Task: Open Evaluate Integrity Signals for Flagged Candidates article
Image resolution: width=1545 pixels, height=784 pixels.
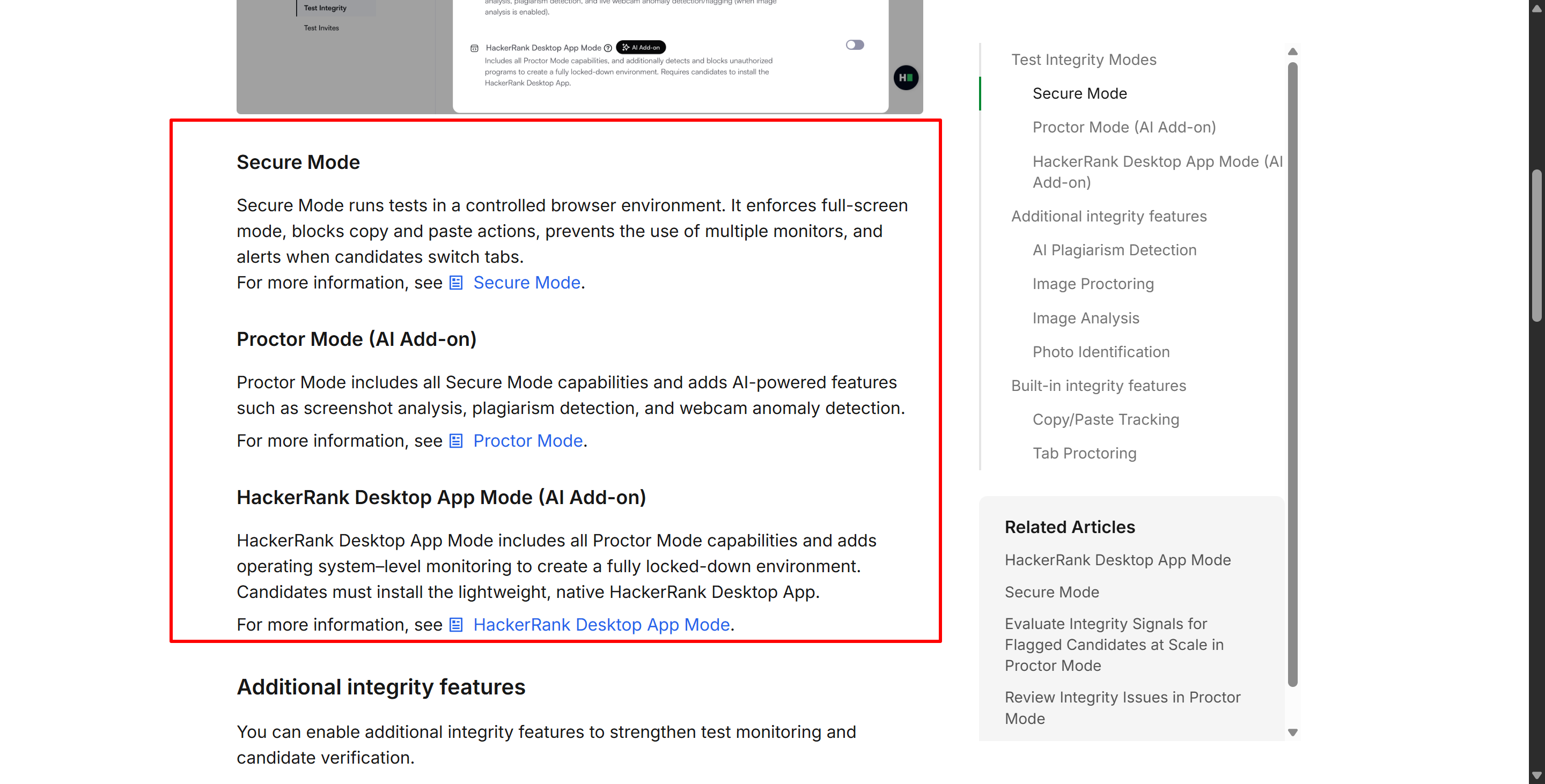Action: point(1114,645)
